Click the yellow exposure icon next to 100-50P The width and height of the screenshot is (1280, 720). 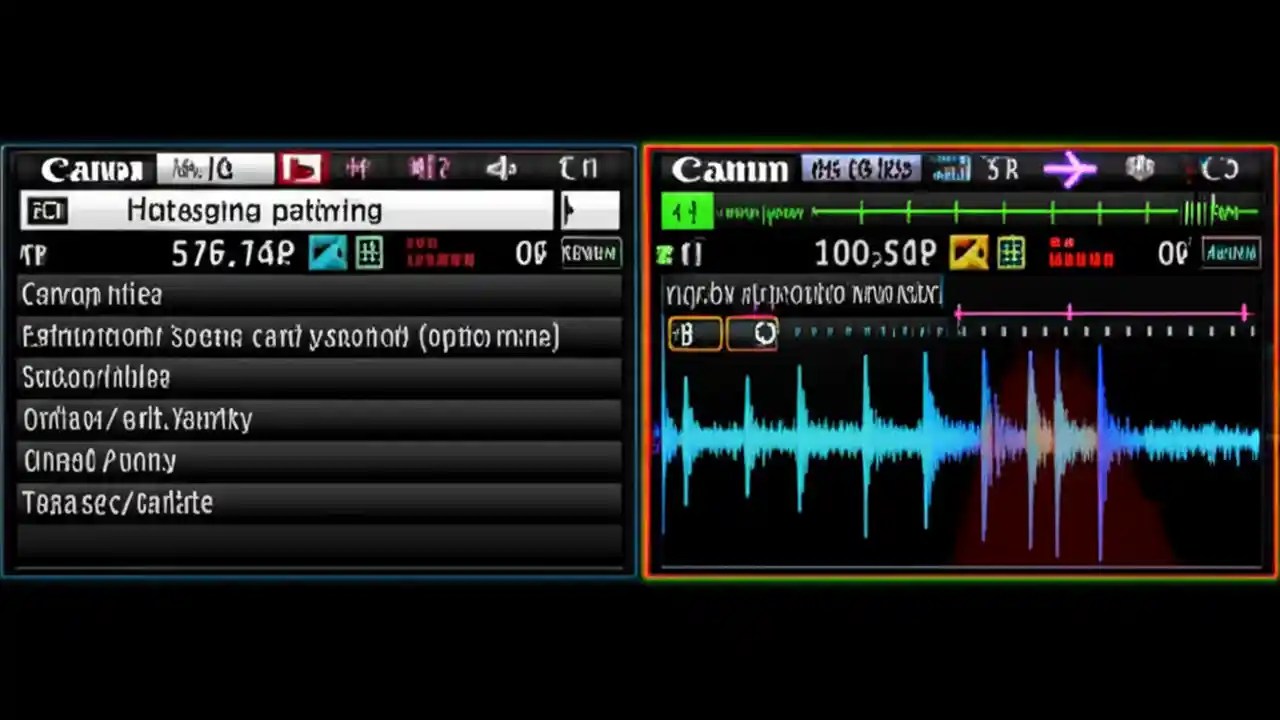click(x=968, y=252)
